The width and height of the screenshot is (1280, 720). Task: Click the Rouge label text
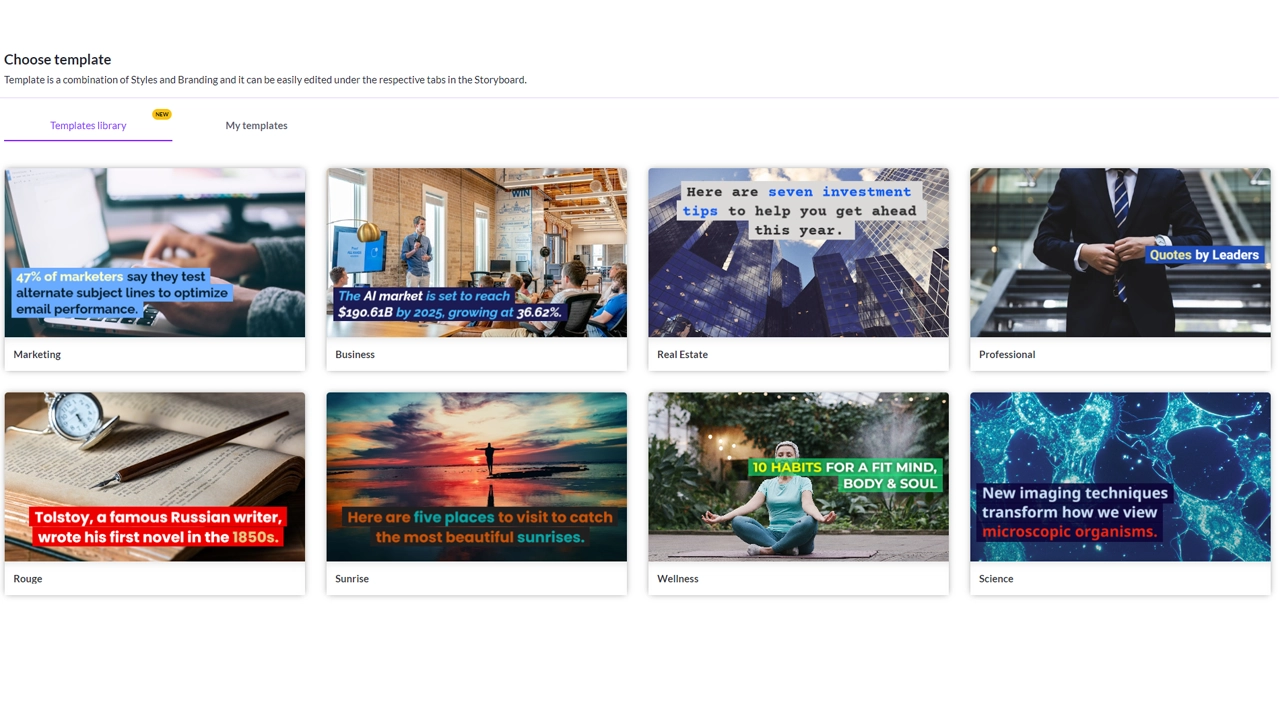click(28, 578)
